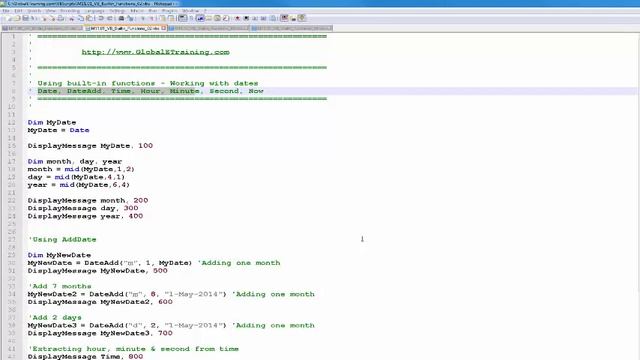Click the editor vertical scrollbar

pos(638,196)
